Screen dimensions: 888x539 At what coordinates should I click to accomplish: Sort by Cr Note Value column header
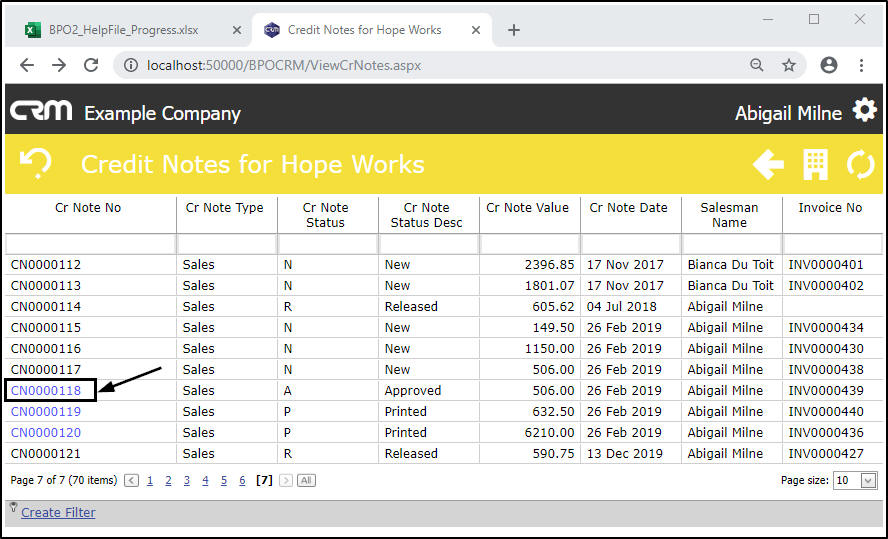pos(527,208)
